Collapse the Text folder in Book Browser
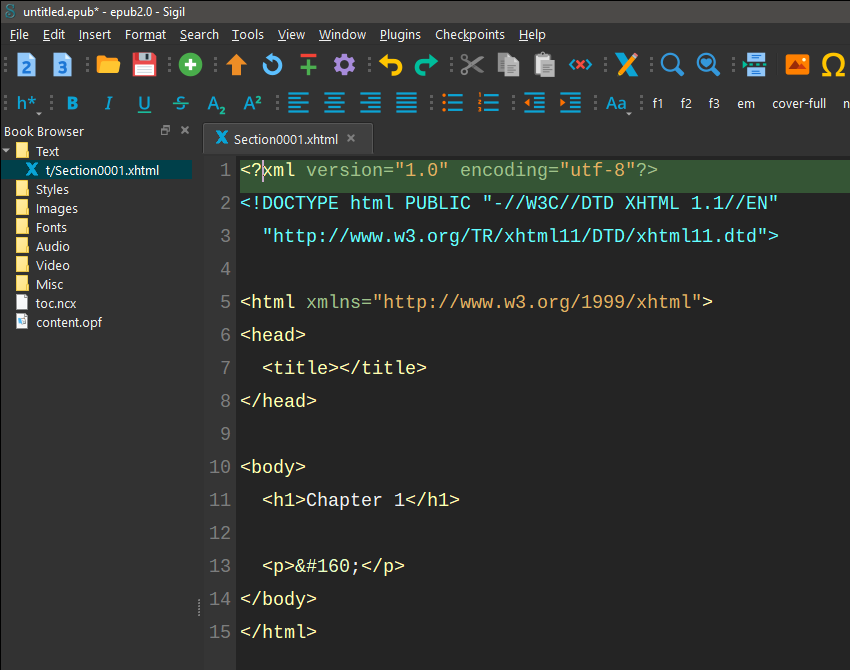The width and height of the screenshot is (850, 670). pos(8,151)
